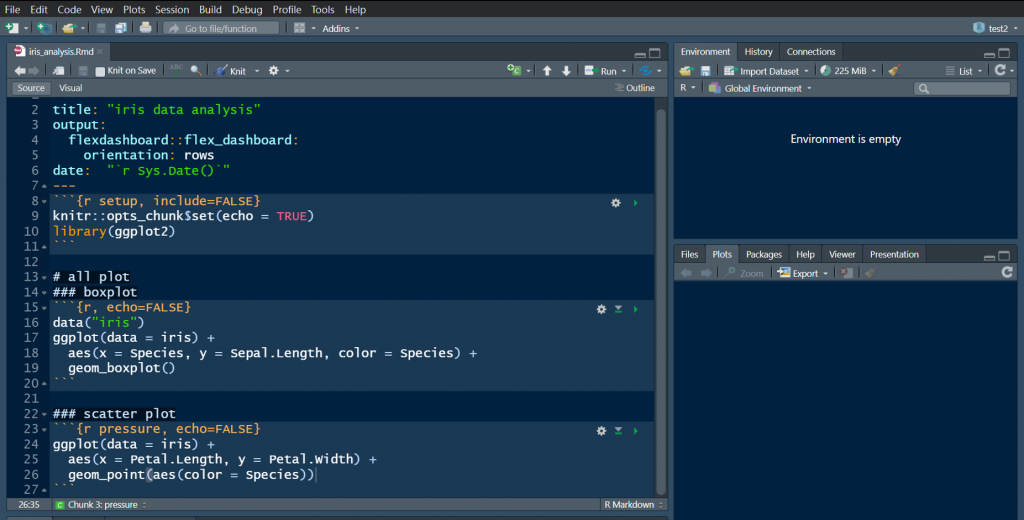The image size is (1024, 520).
Task: Go to previous chunk with up arrow
Action: (x=547, y=71)
